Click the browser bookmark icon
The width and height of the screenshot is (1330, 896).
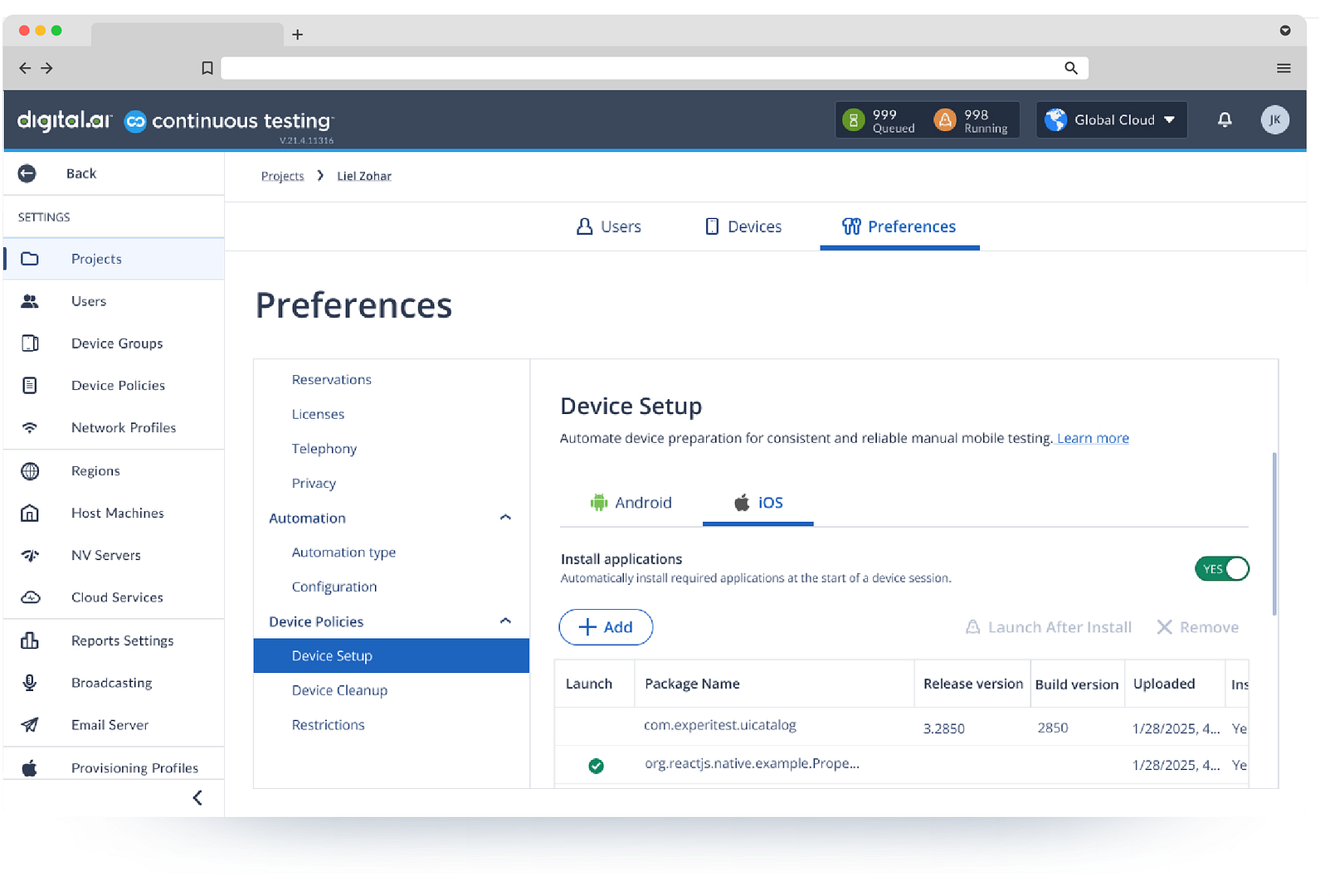pos(207,68)
